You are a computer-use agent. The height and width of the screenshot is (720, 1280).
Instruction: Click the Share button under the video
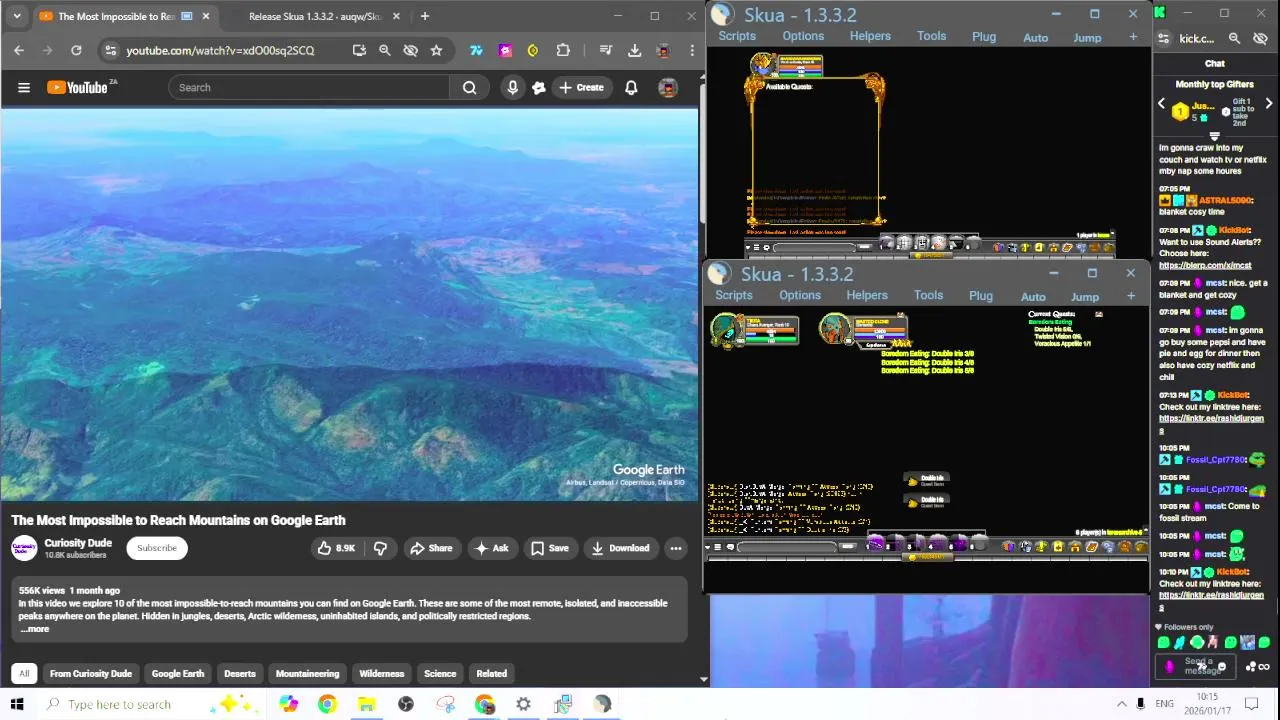pyautogui.click(x=431, y=548)
